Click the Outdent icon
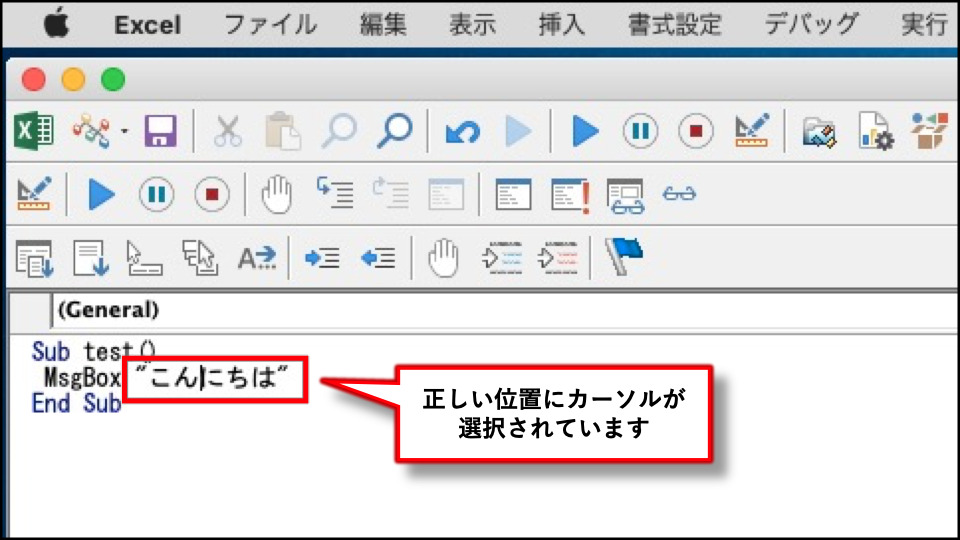 [x=378, y=258]
